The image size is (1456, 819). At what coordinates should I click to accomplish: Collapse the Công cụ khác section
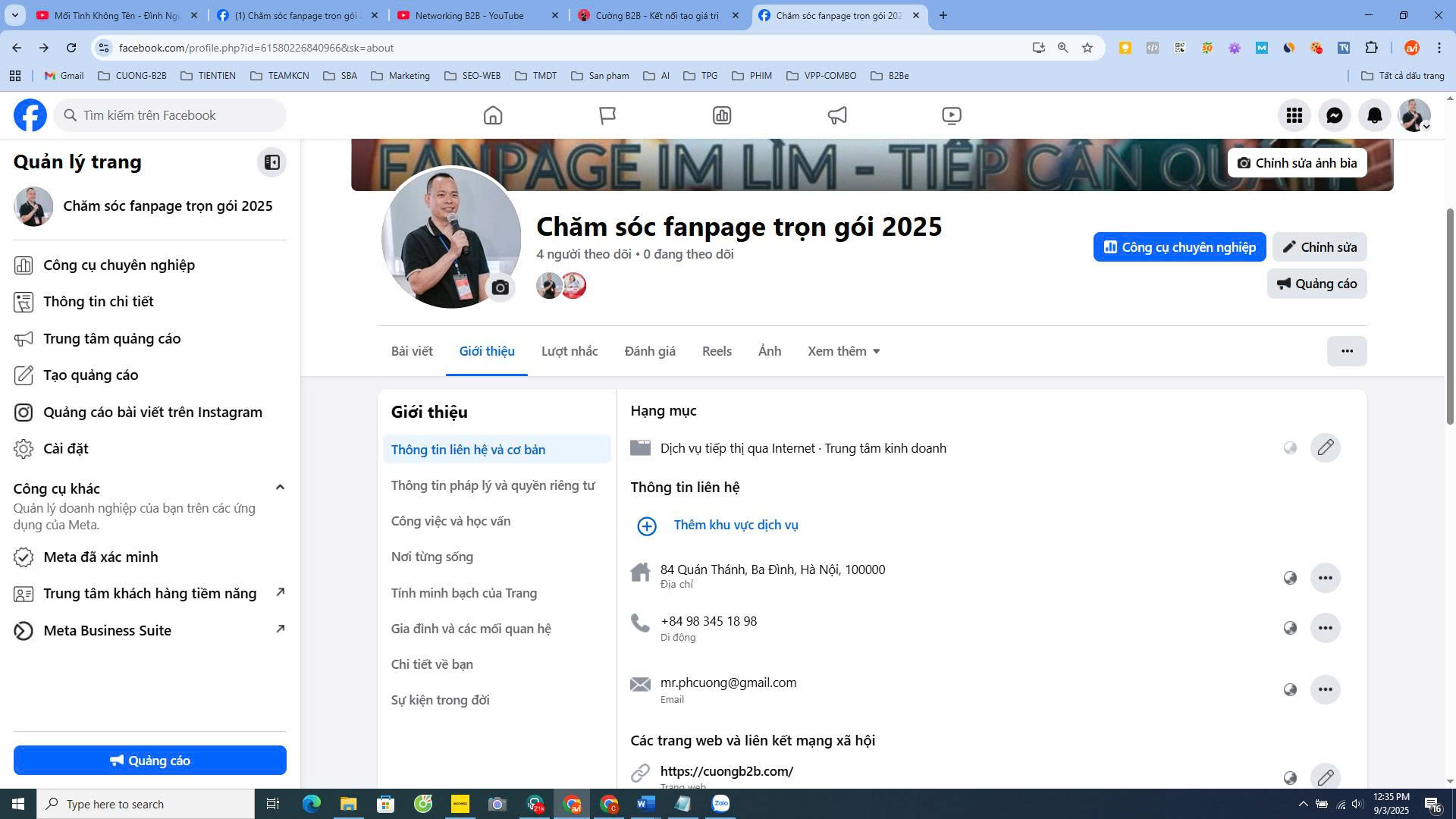279,488
